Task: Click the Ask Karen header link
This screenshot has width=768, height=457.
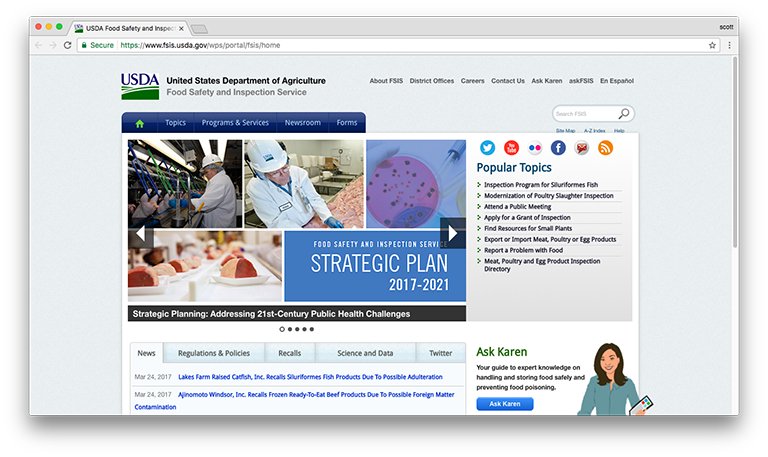Action: tap(547, 81)
